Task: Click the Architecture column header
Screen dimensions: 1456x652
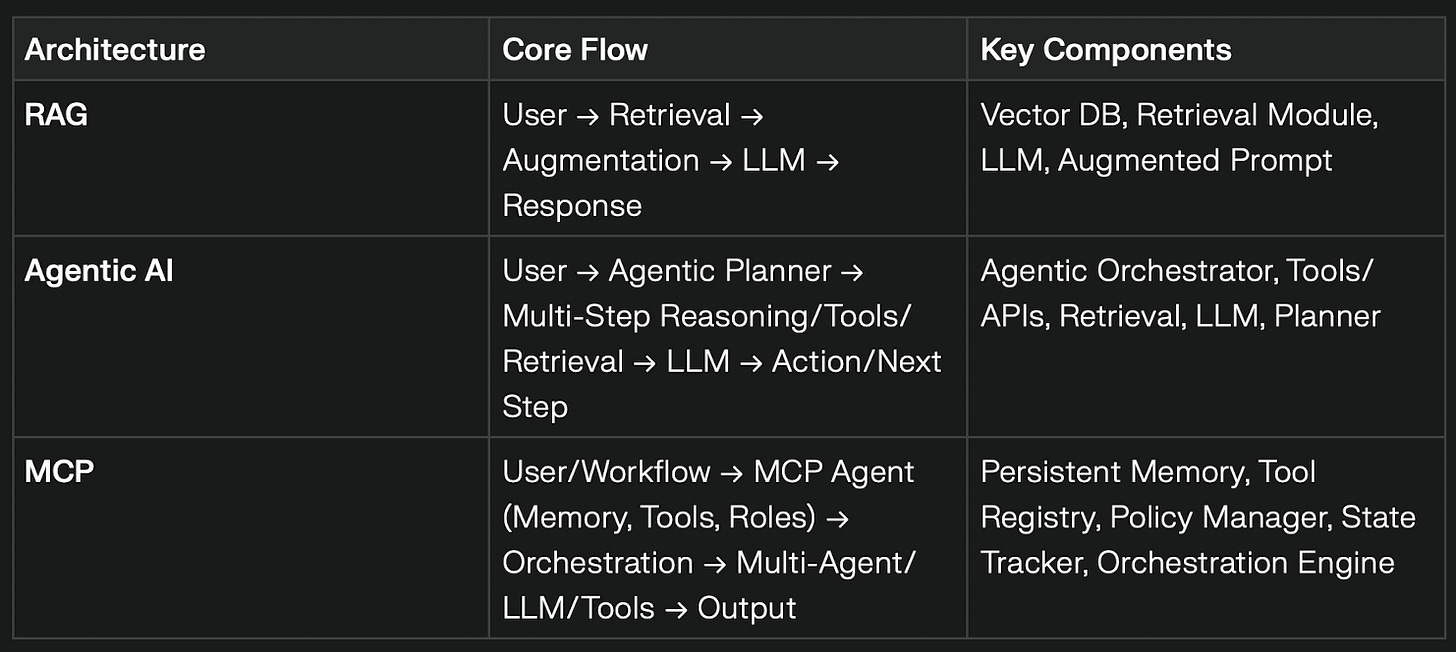Action: pyautogui.click(x=115, y=50)
